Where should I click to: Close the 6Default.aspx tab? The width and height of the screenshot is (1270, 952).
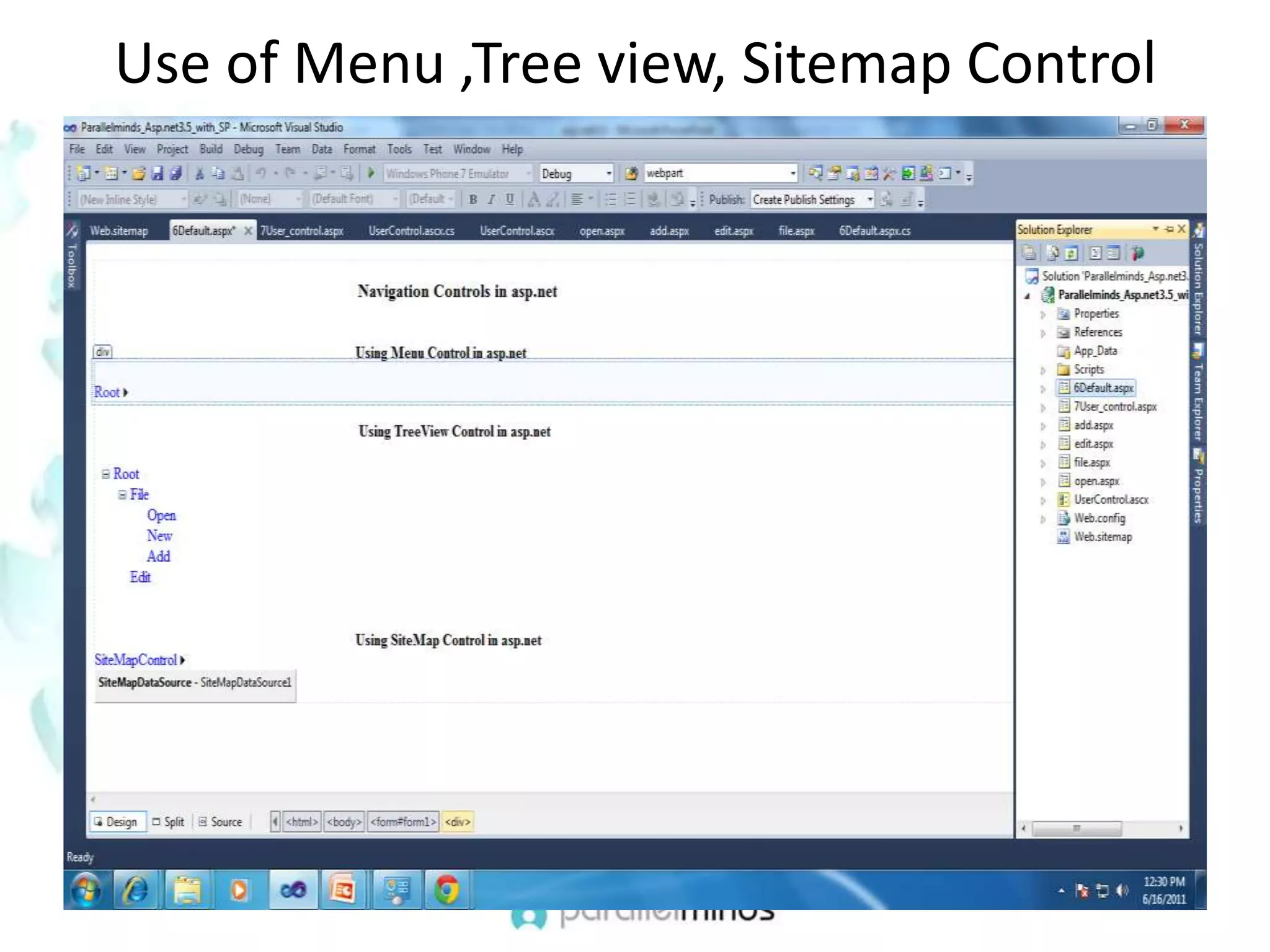pyautogui.click(x=247, y=231)
